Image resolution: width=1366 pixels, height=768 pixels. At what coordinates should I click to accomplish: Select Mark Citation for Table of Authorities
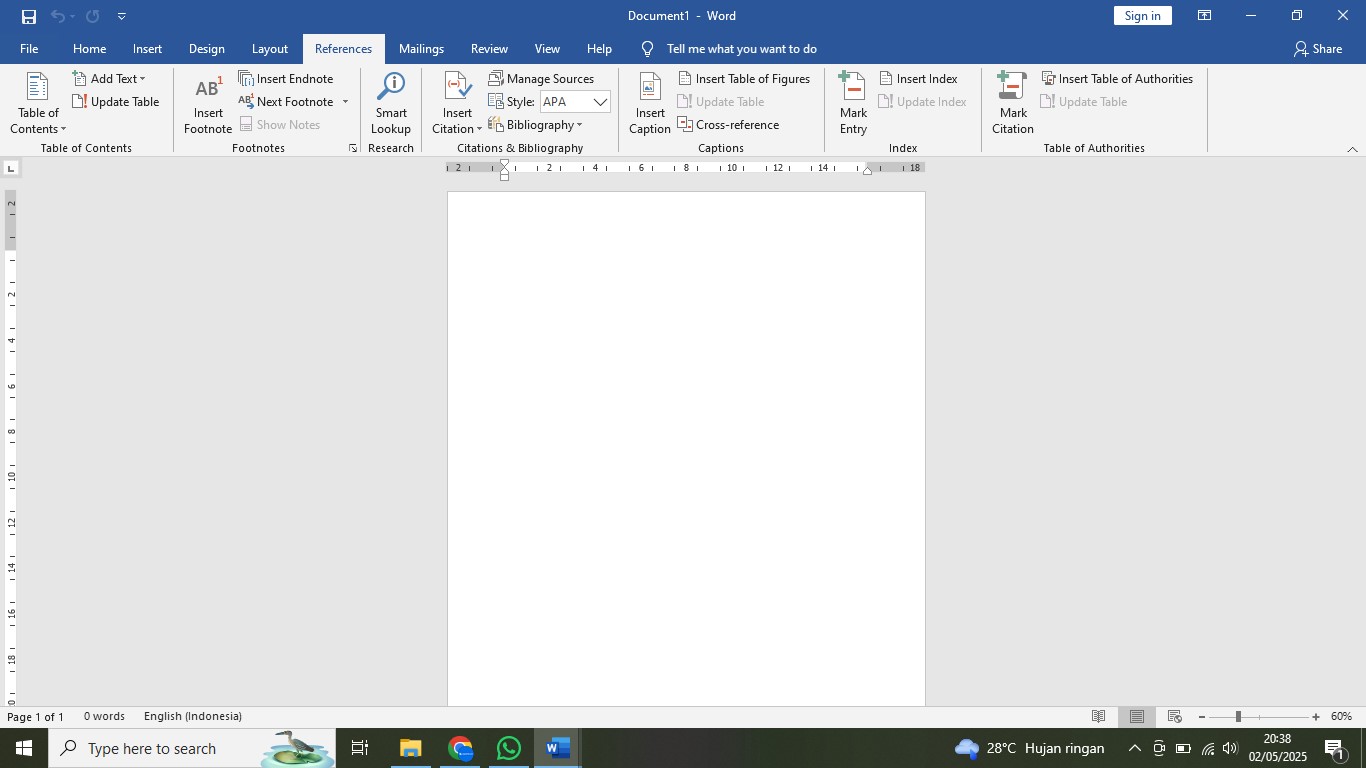pyautogui.click(x=1011, y=100)
